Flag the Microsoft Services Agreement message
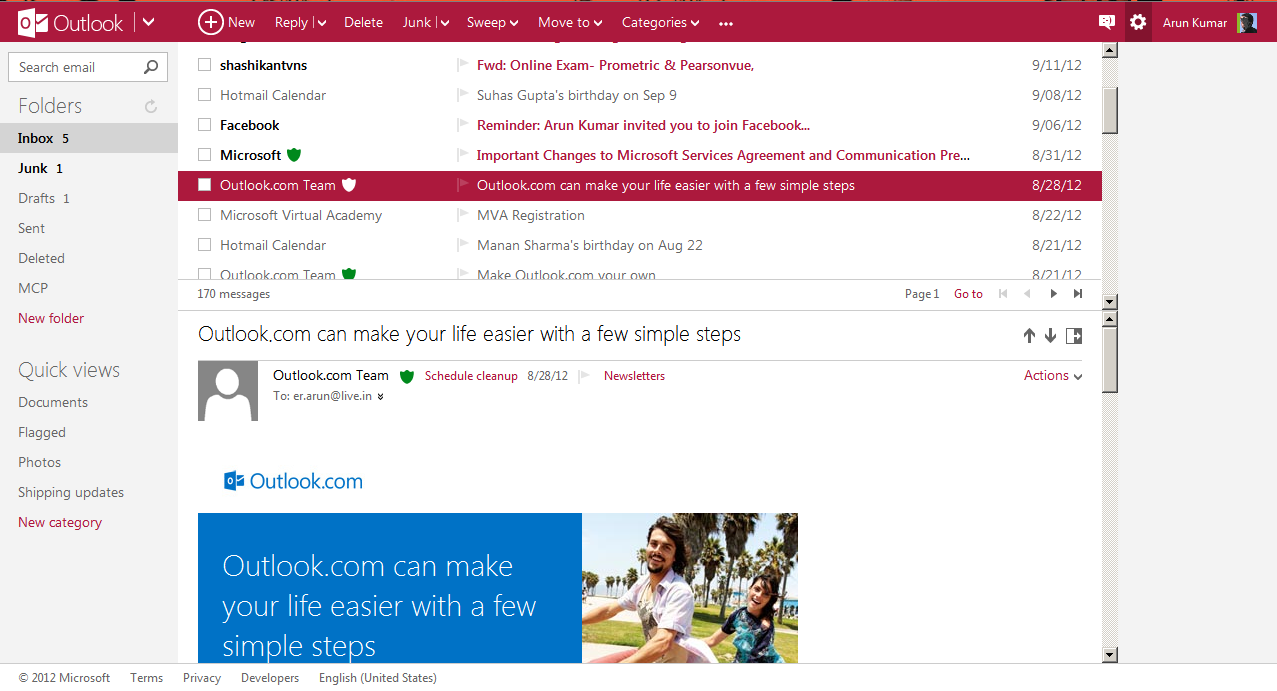This screenshot has height=691, width=1277. 462,155
